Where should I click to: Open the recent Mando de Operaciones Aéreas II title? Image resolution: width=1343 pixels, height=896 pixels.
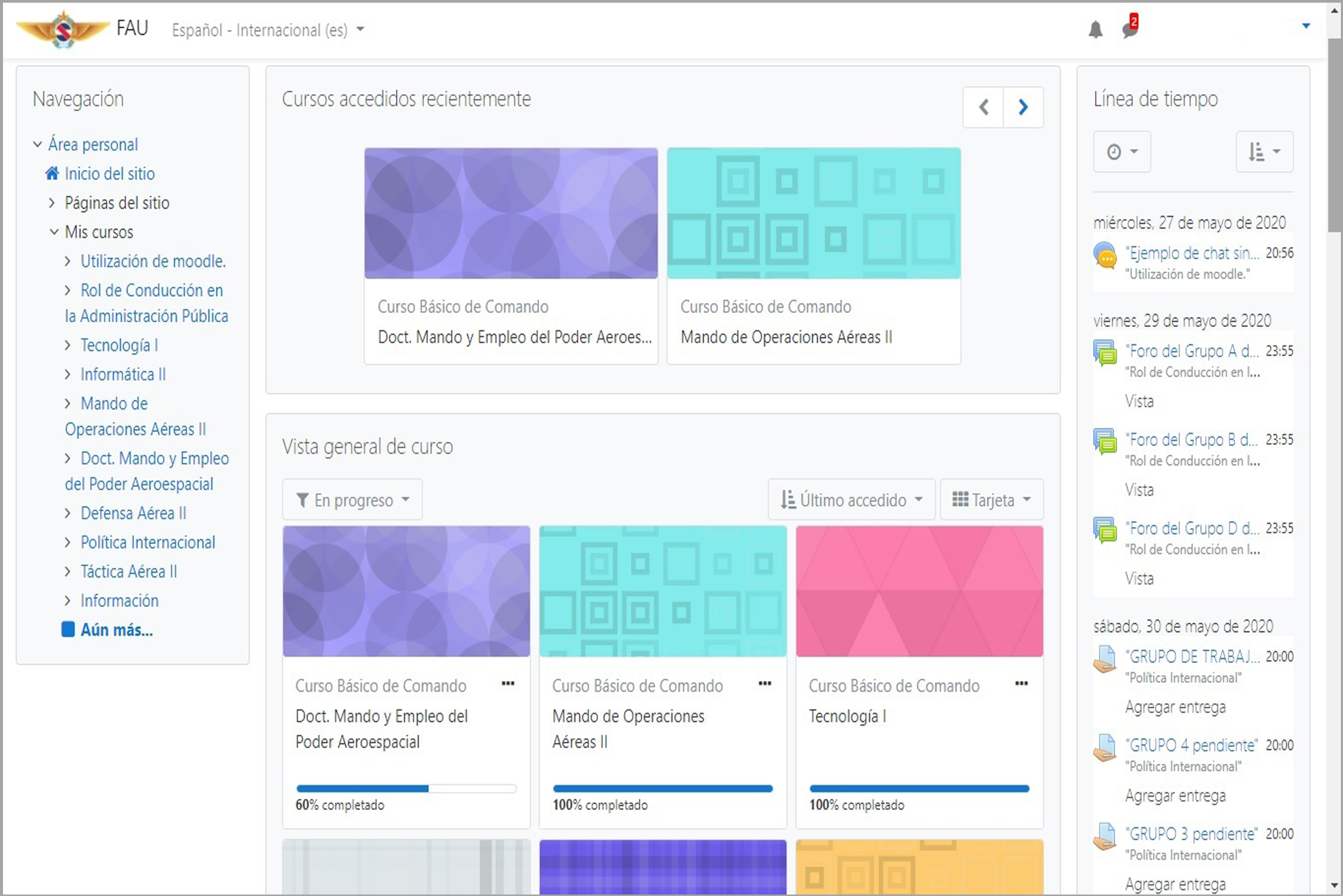(x=787, y=337)
